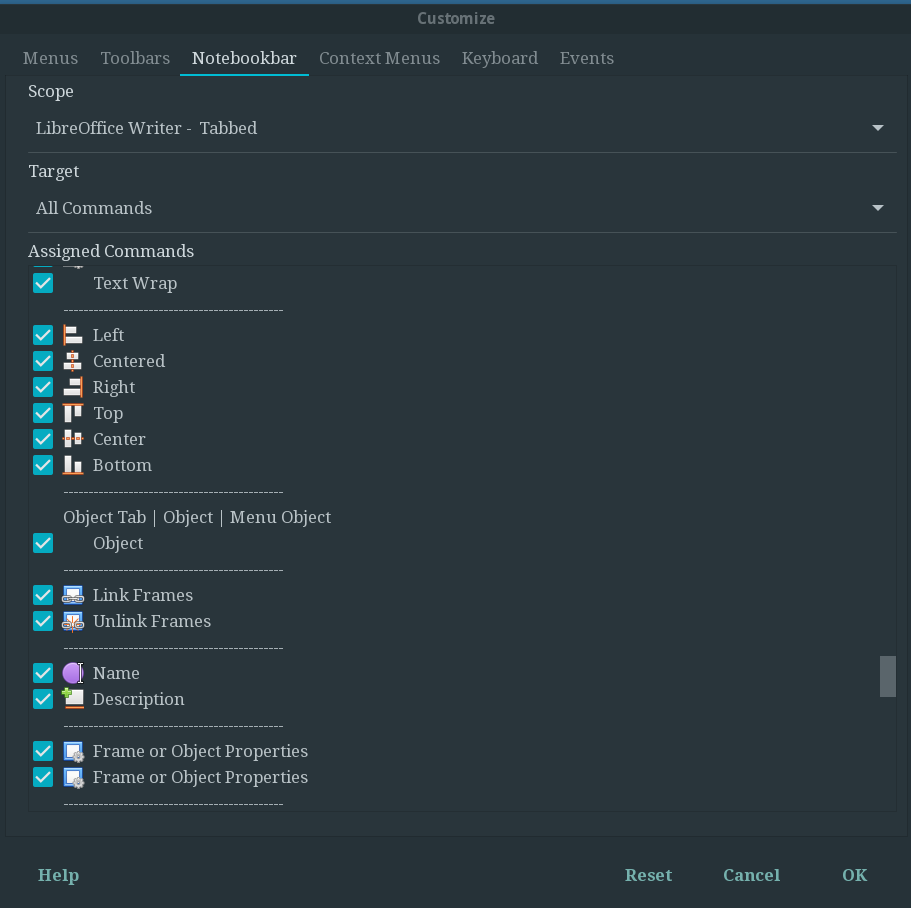Click the Assigned Commands scrollbar thumb
The width and height of the screenshot is (911, 908).
[888, 676]
